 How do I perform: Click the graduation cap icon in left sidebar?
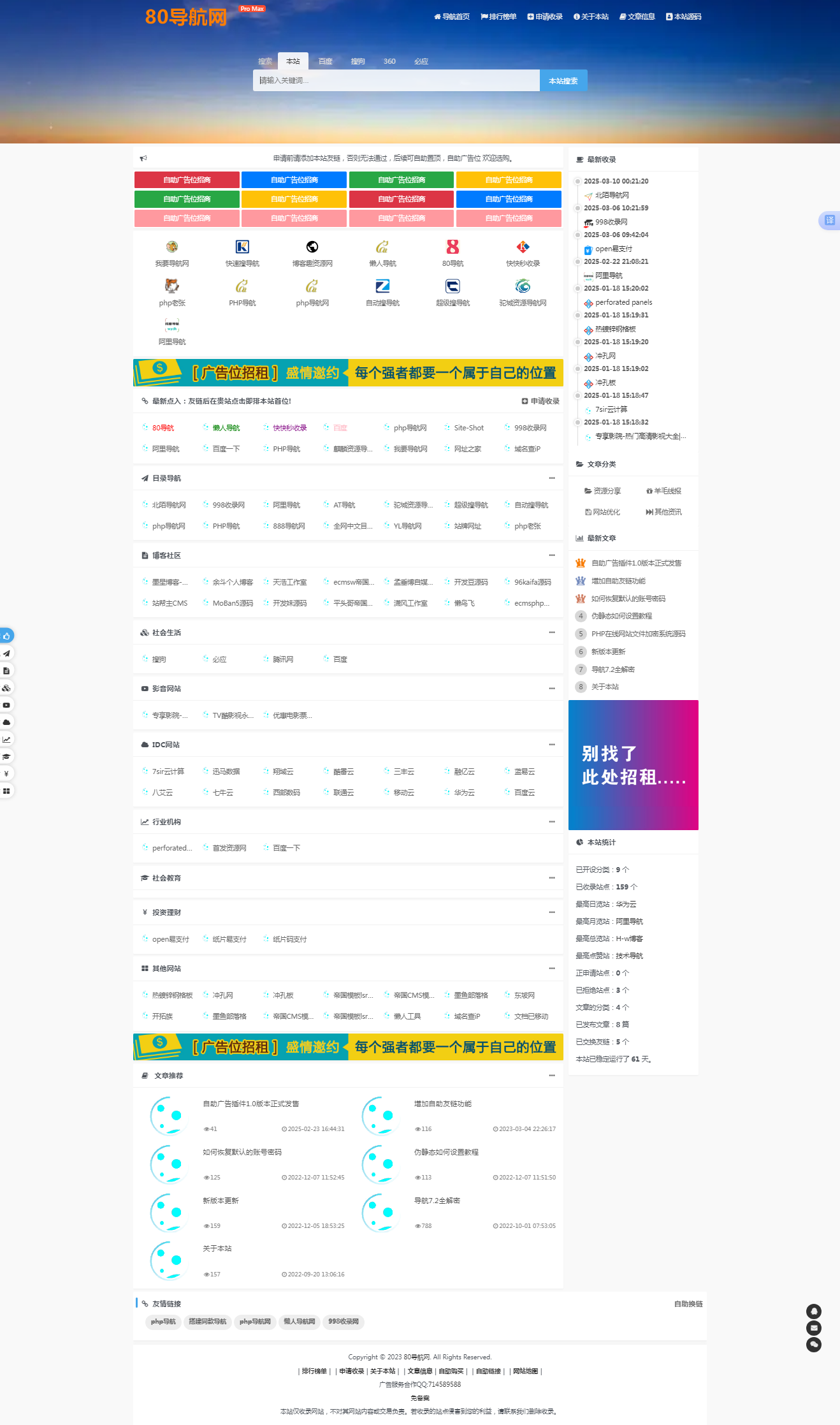pos(6,756)
